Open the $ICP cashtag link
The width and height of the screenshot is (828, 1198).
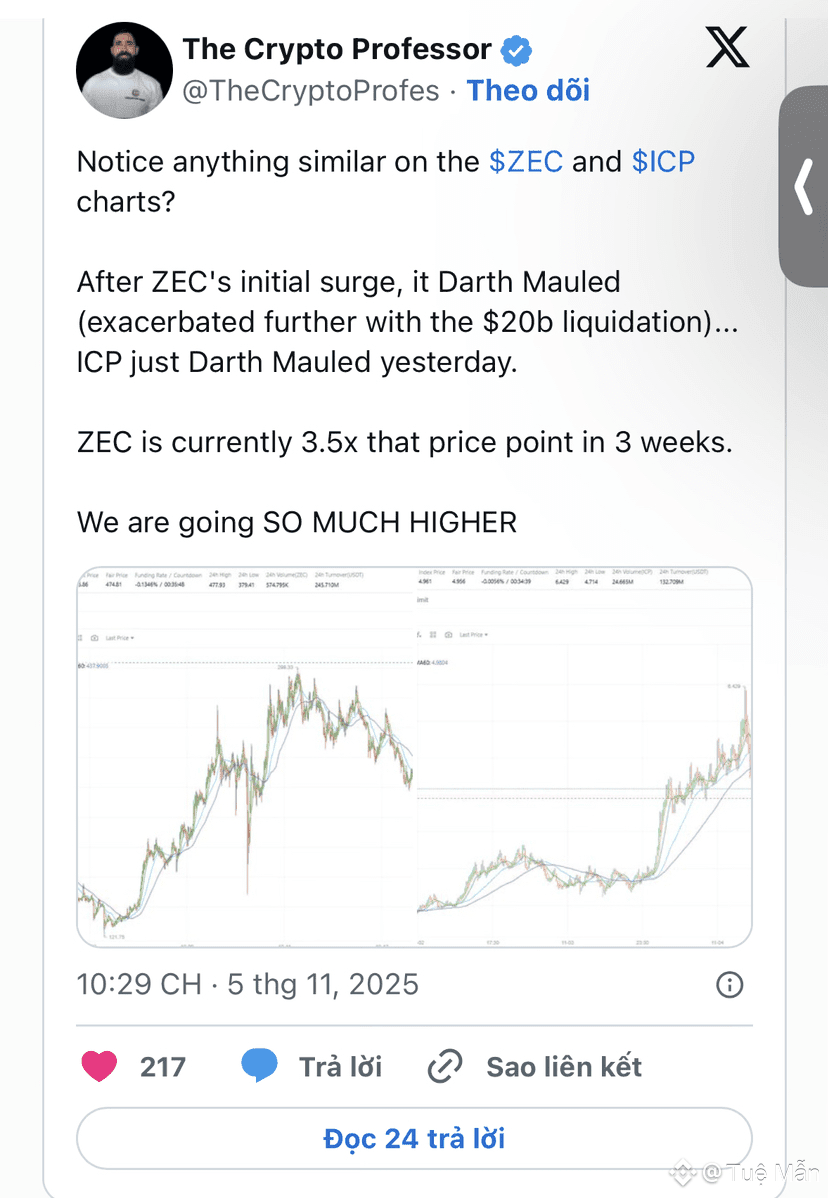(x=663, y=162)
